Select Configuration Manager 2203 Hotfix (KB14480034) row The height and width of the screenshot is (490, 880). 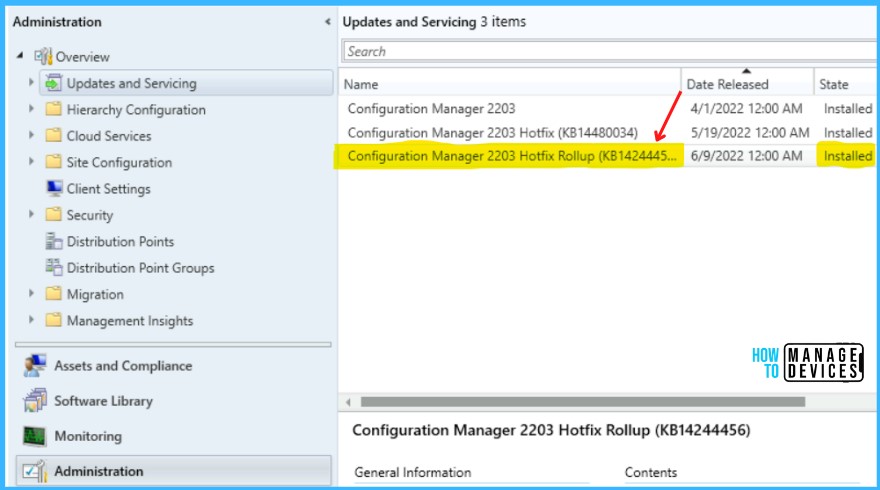[608, 133]
